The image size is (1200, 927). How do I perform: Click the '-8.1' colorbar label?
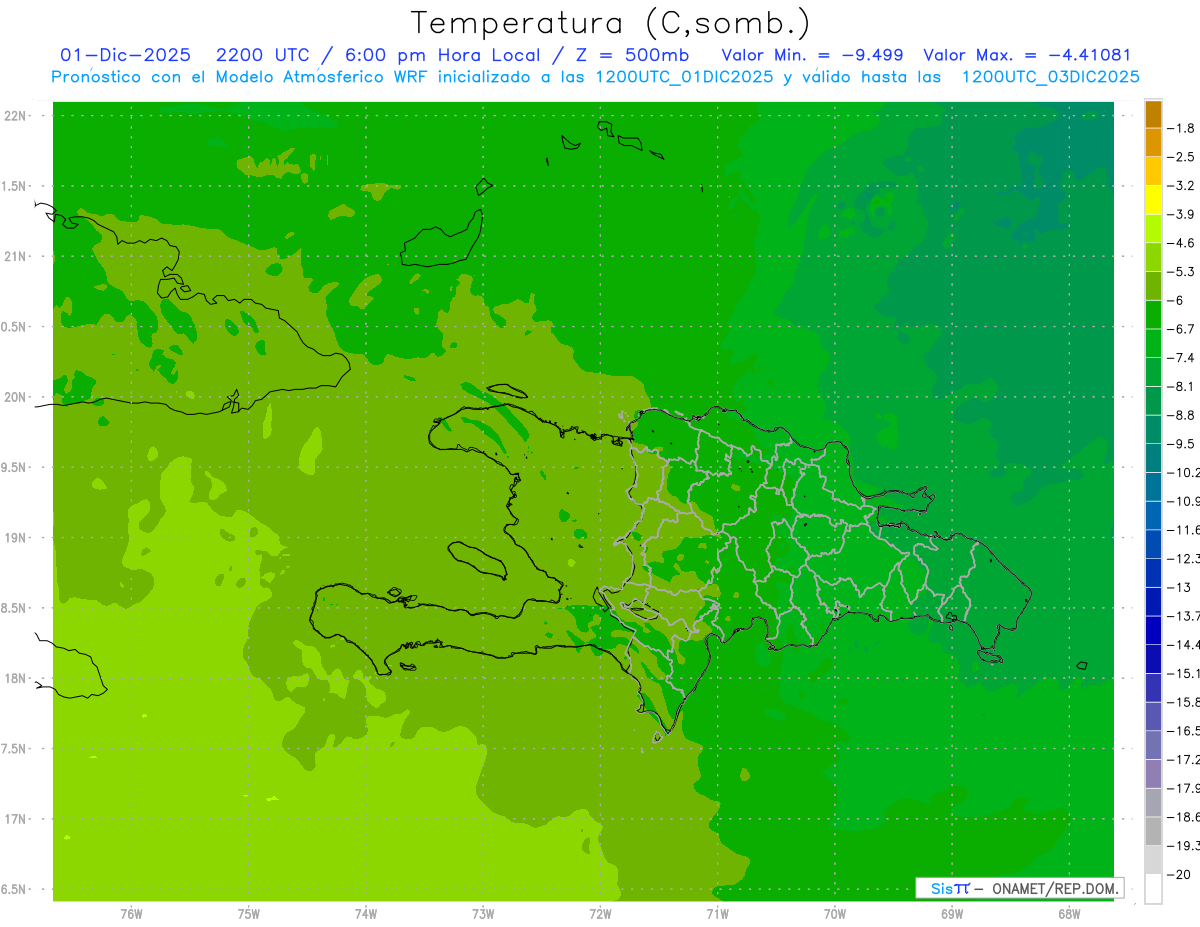pyautogui.click(x=1181, y=386)
